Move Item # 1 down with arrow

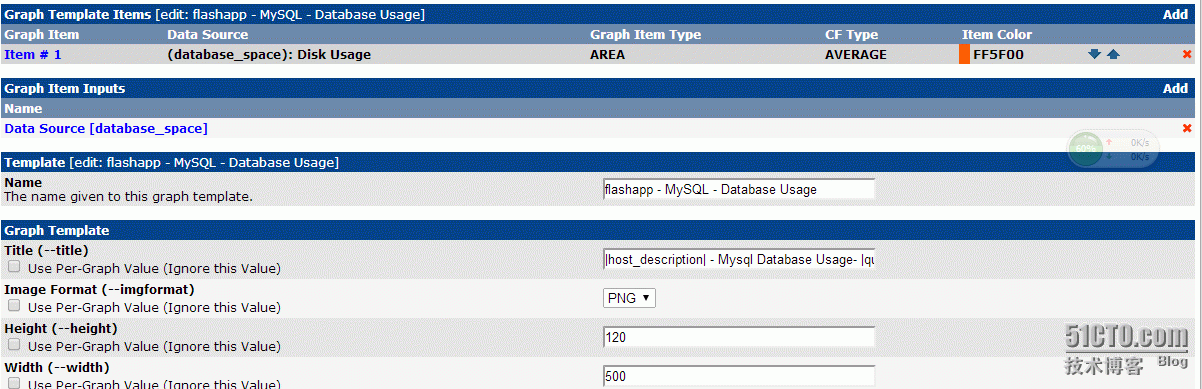tap(1094, 55)
